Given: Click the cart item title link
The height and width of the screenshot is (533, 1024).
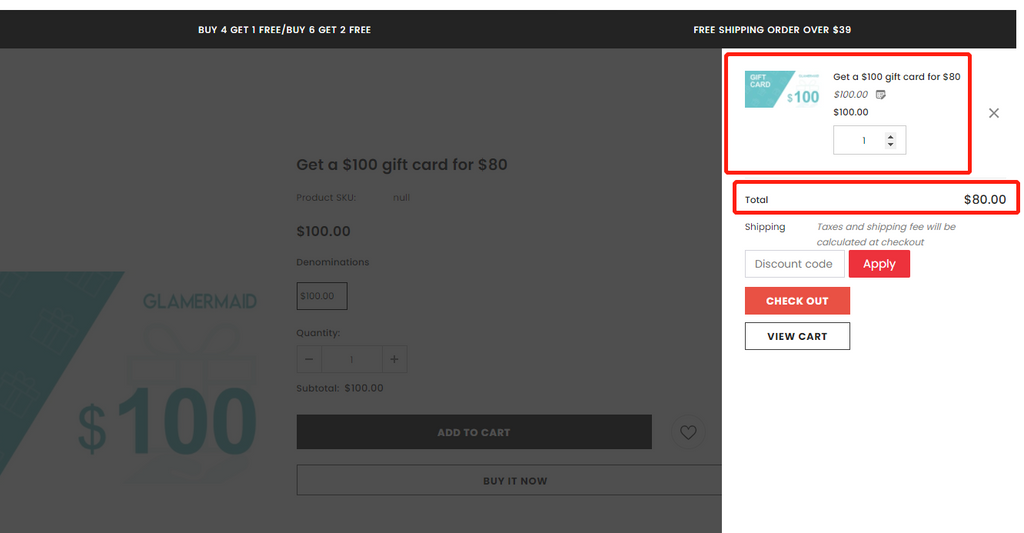Looking at the screenshot, I should 896,77.
